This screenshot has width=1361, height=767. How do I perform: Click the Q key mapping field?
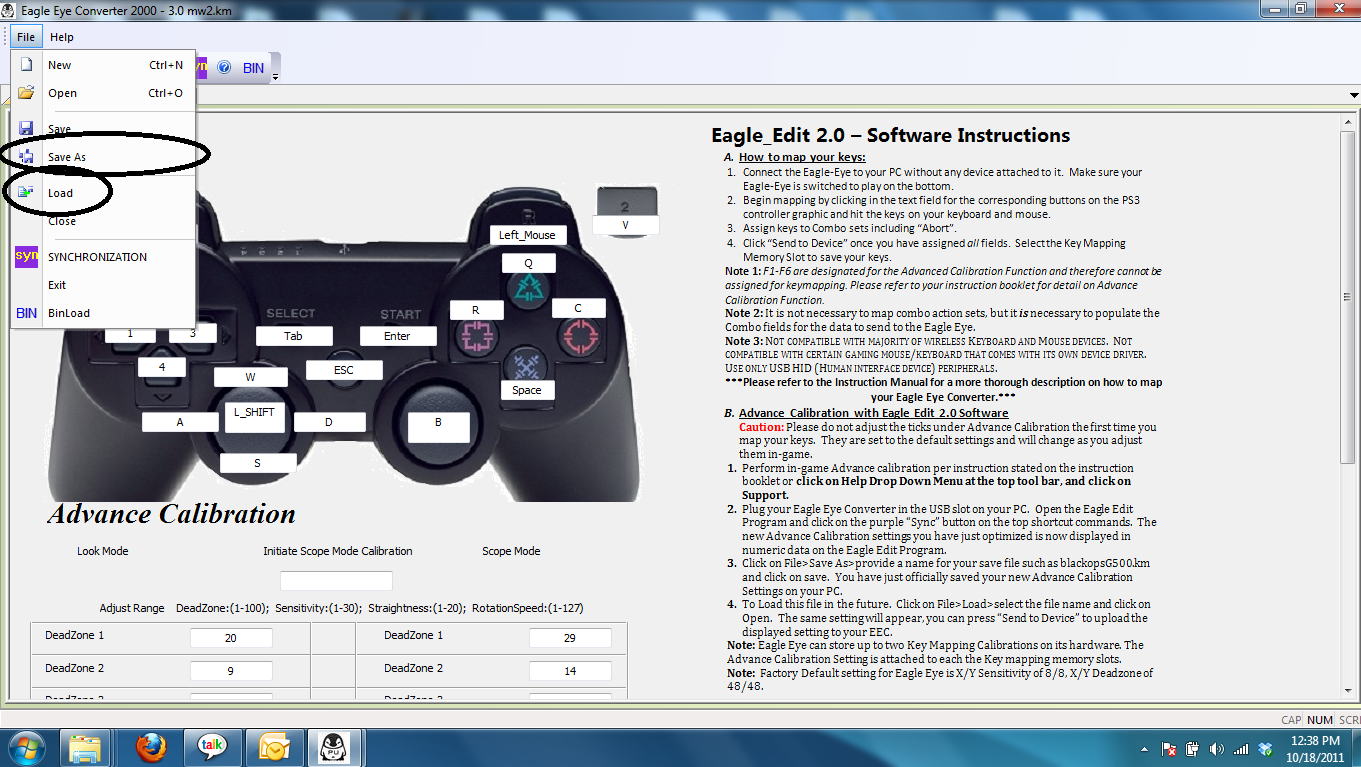click(x=529, y=263)
